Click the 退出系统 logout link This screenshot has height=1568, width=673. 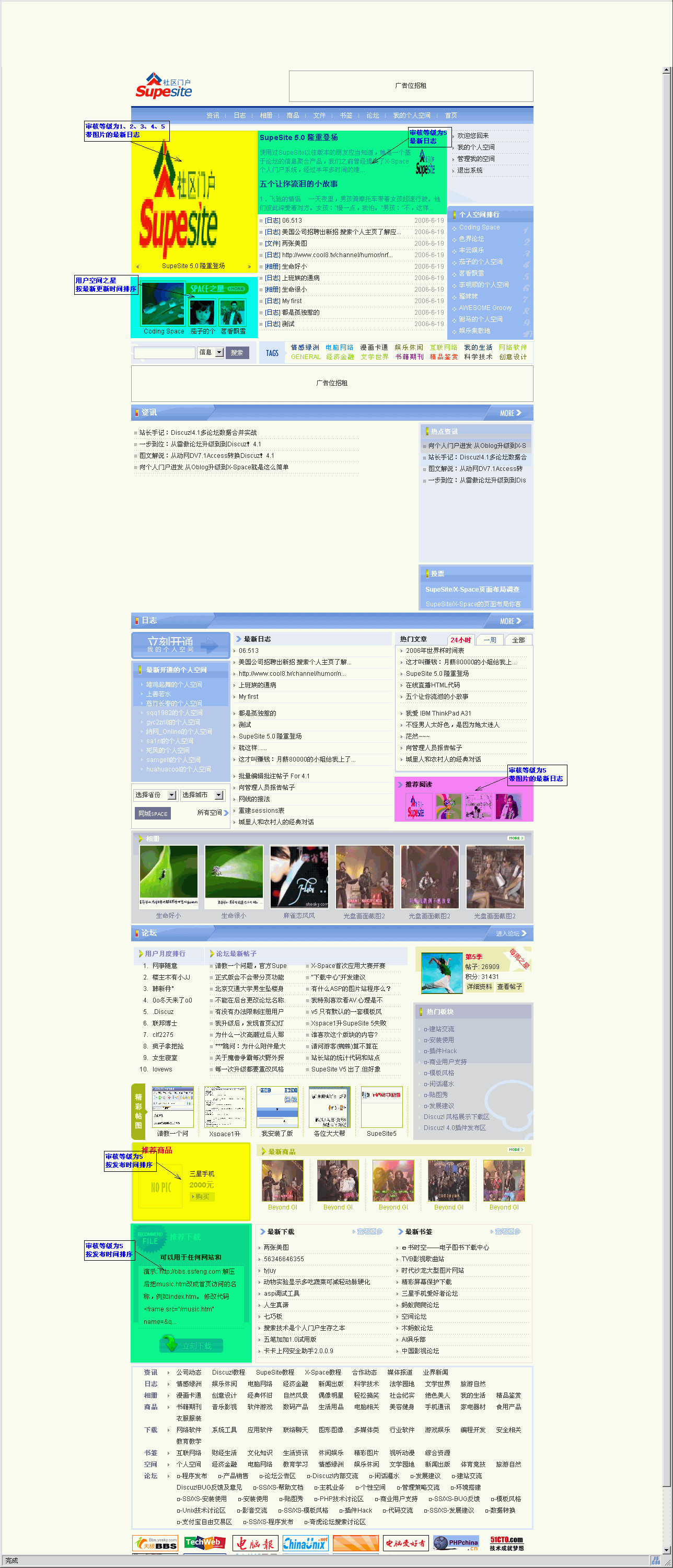click(x=470, y=170)
